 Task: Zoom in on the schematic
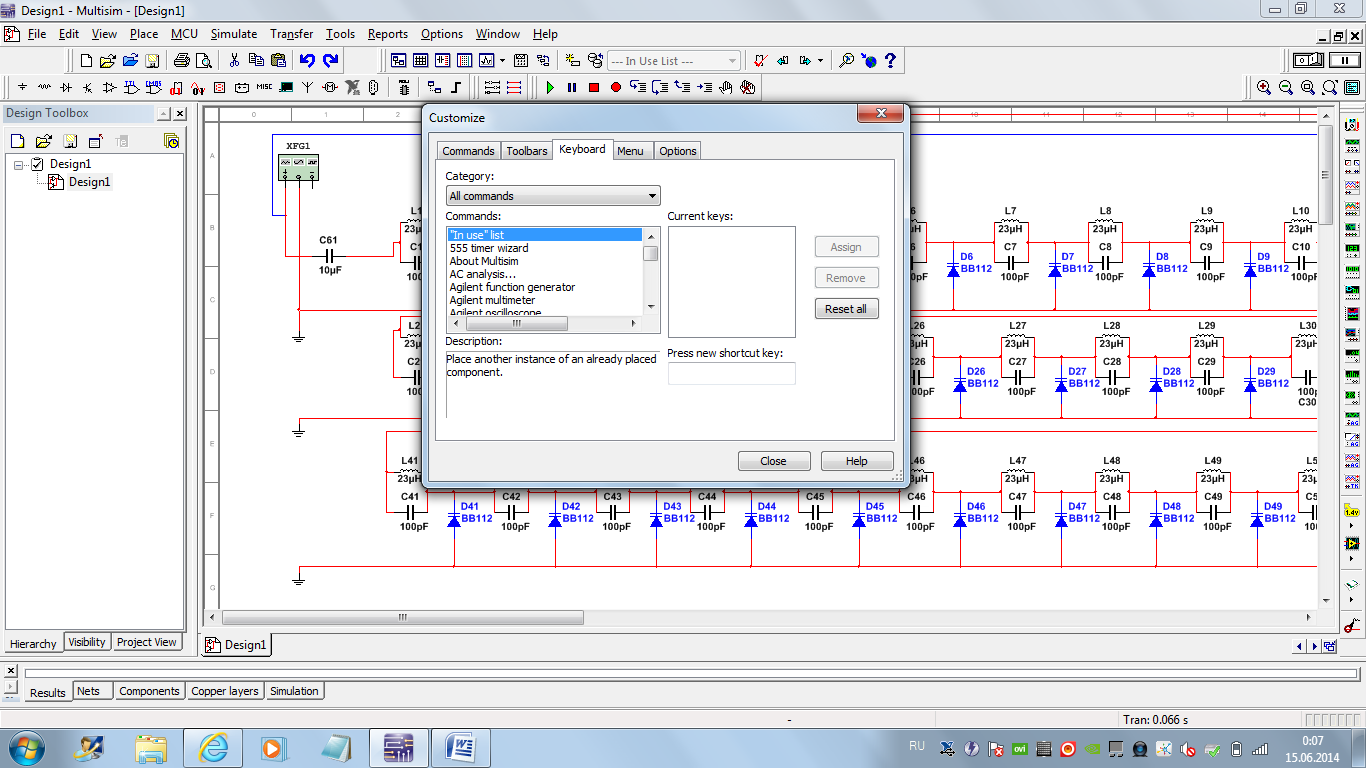(x=1264, y=87)
